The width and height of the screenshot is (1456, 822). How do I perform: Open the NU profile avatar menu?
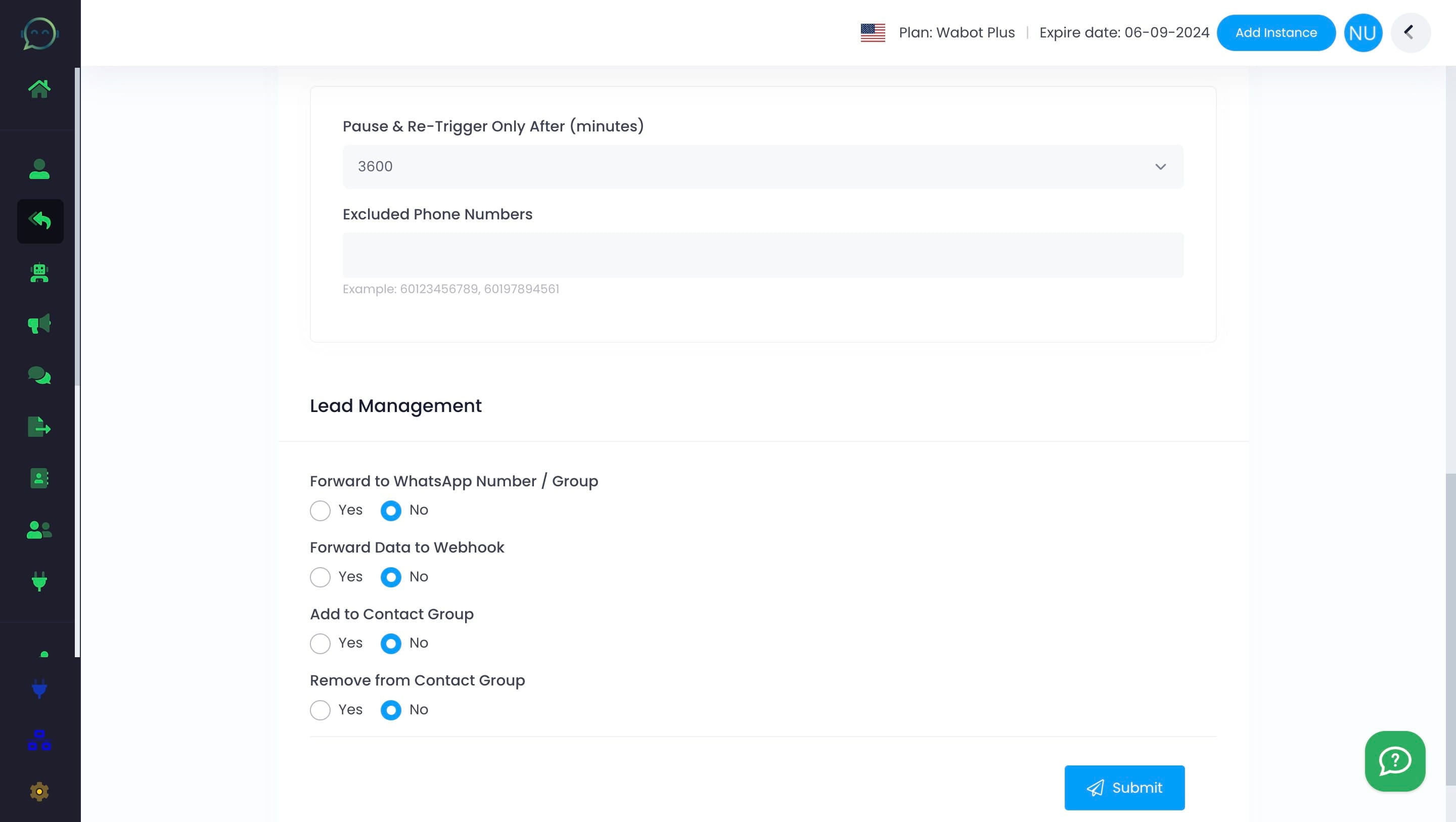tap(1363, 32)
